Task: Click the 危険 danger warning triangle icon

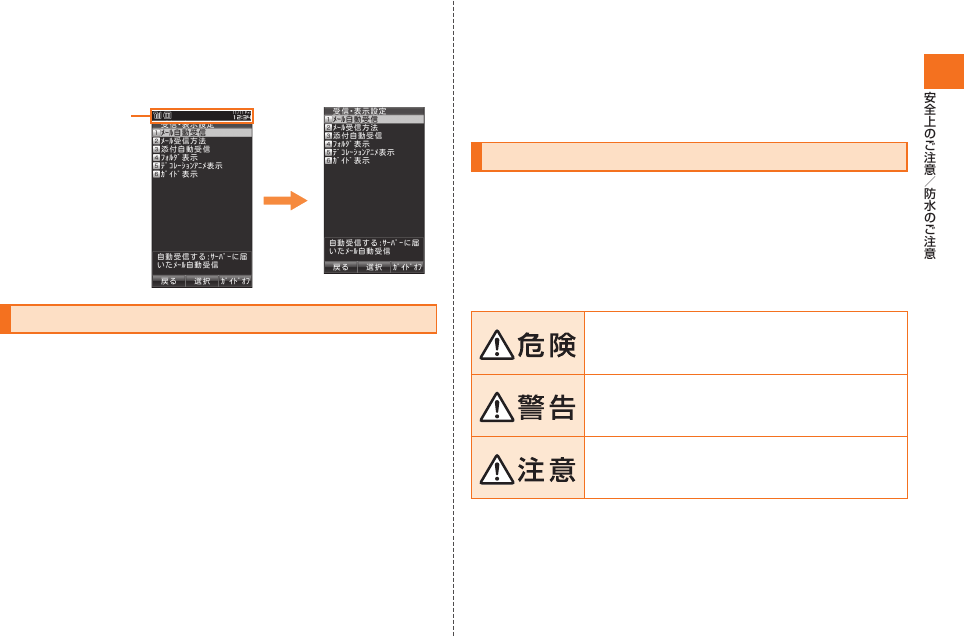Action: point(497,344)
